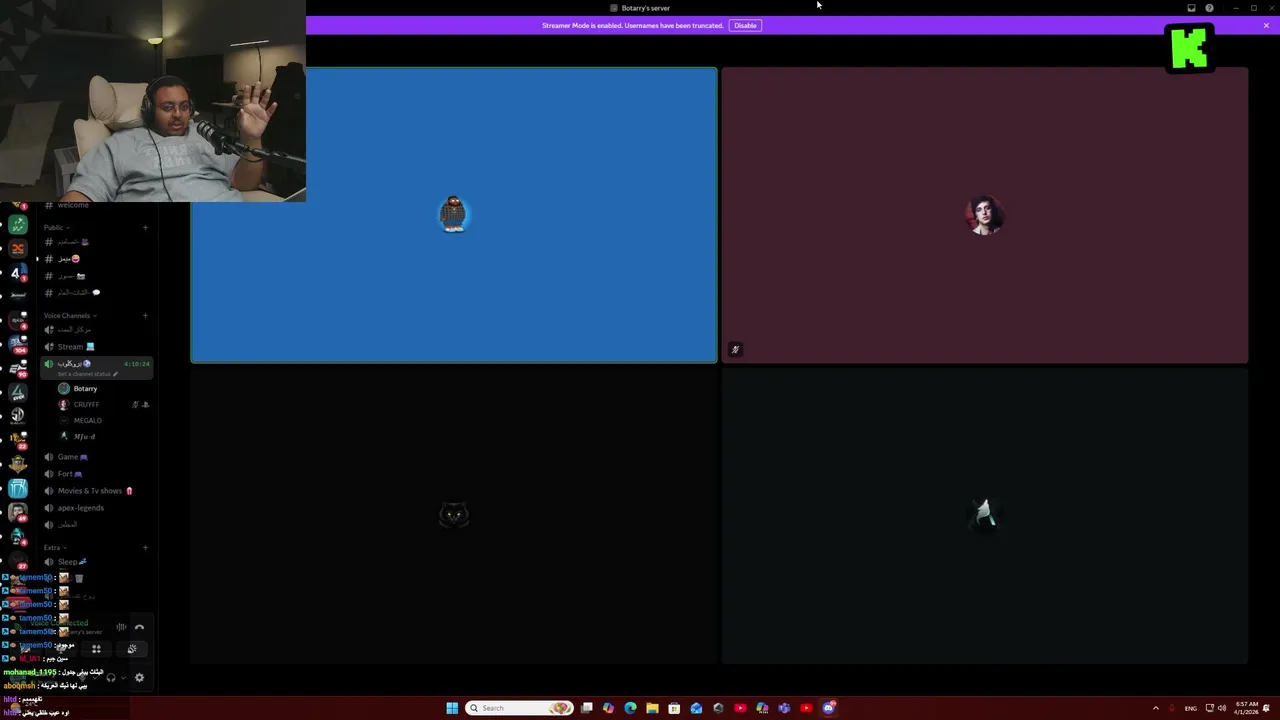Show hidden system tray icons

(x=1156, y=708)
